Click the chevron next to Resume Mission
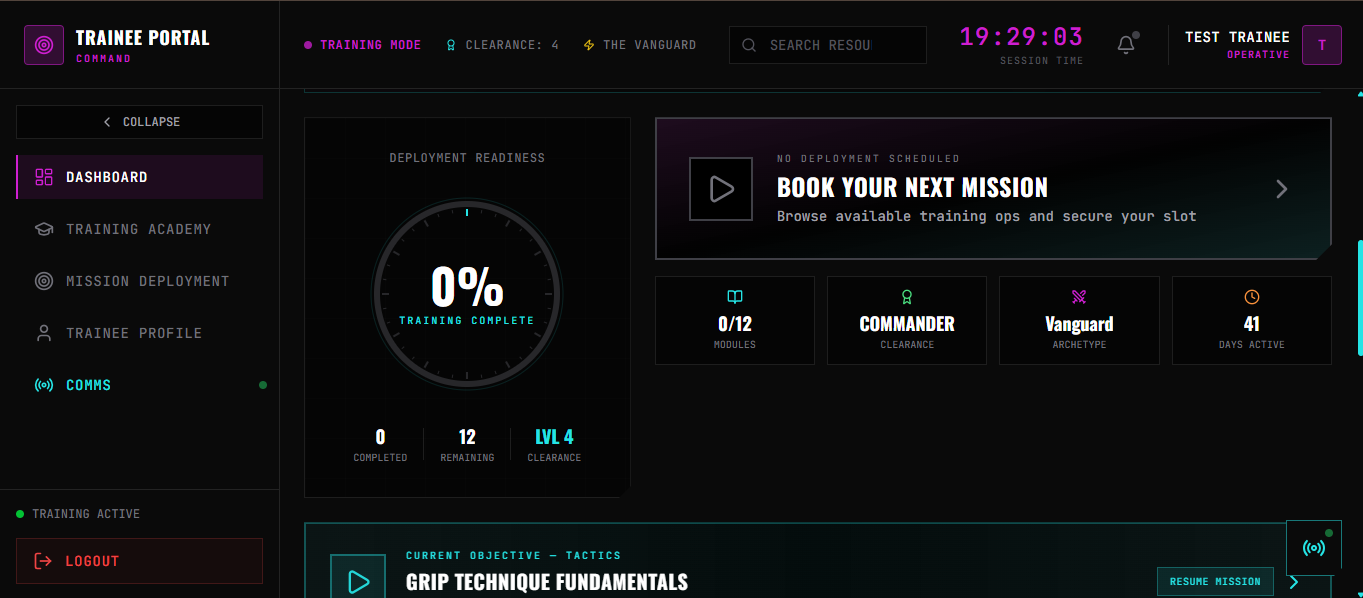Screen dimensions: 1363x598 click(x=1294, y=582)
